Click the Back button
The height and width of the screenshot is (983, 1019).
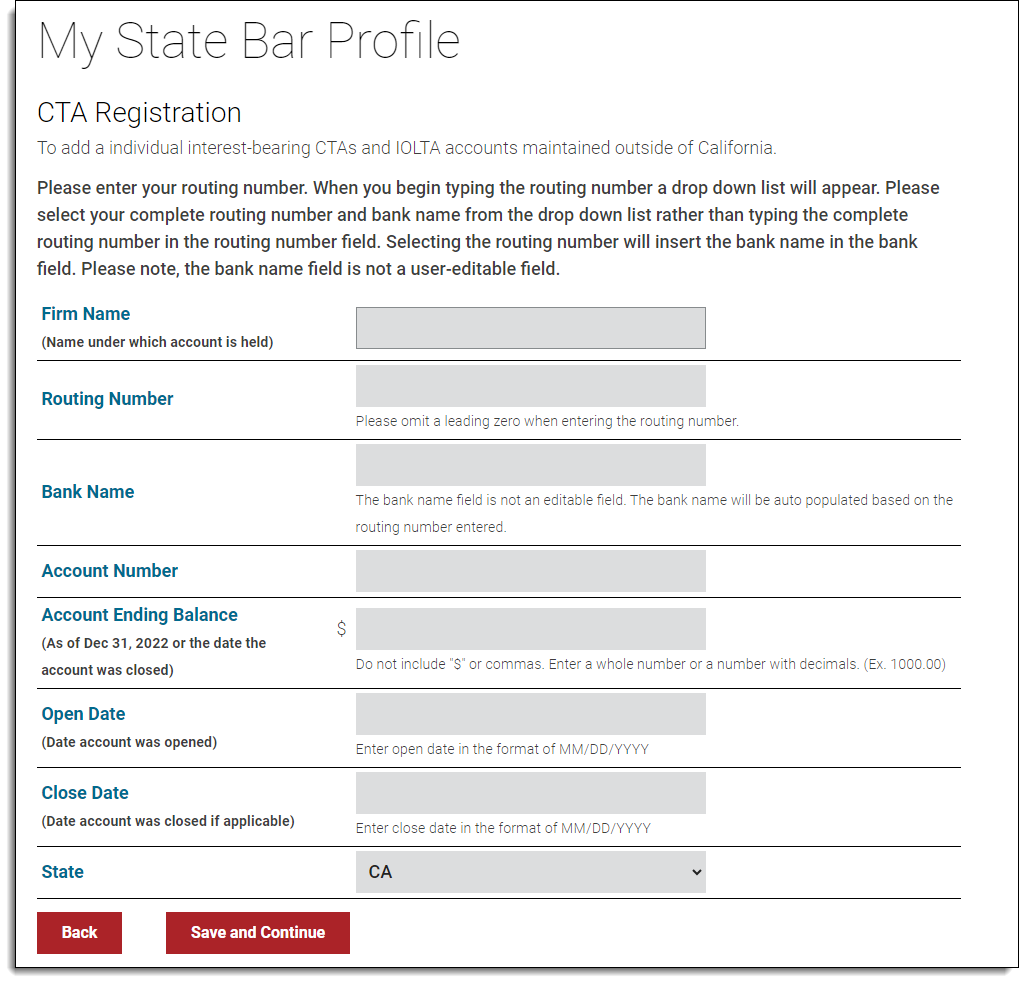coord(79,932)
